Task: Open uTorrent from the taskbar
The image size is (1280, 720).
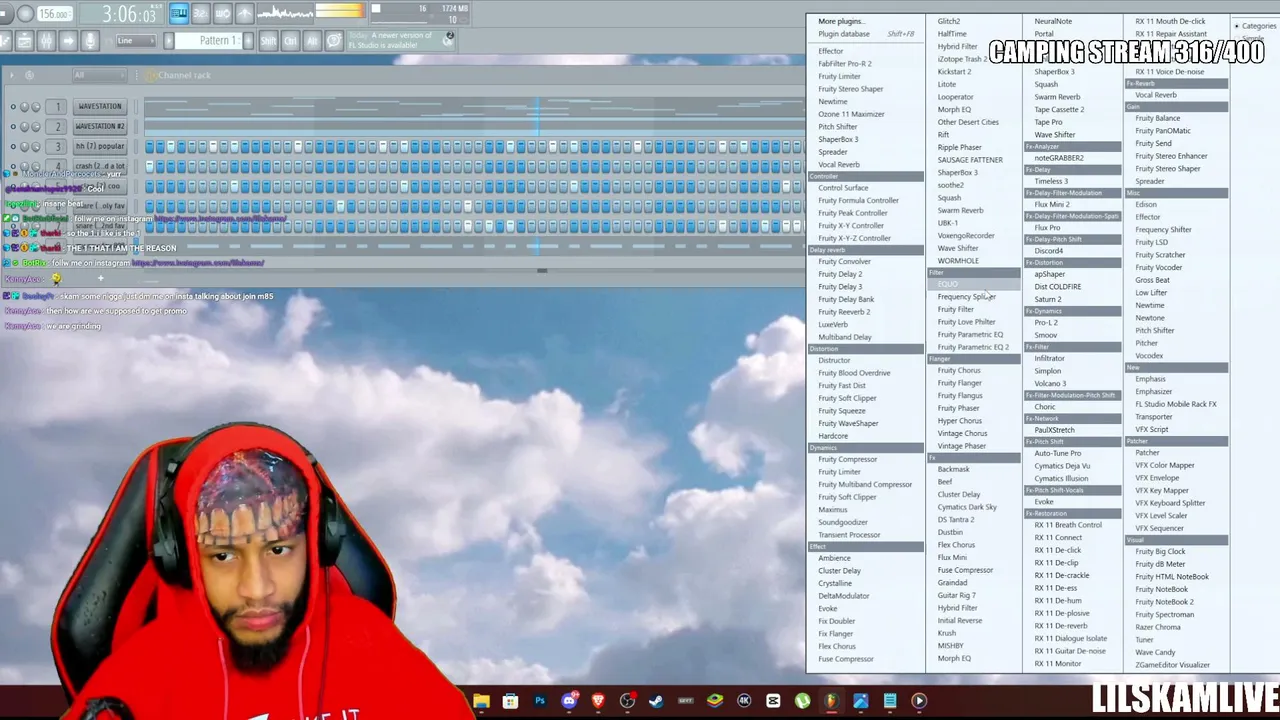Action: coord(802,701)
